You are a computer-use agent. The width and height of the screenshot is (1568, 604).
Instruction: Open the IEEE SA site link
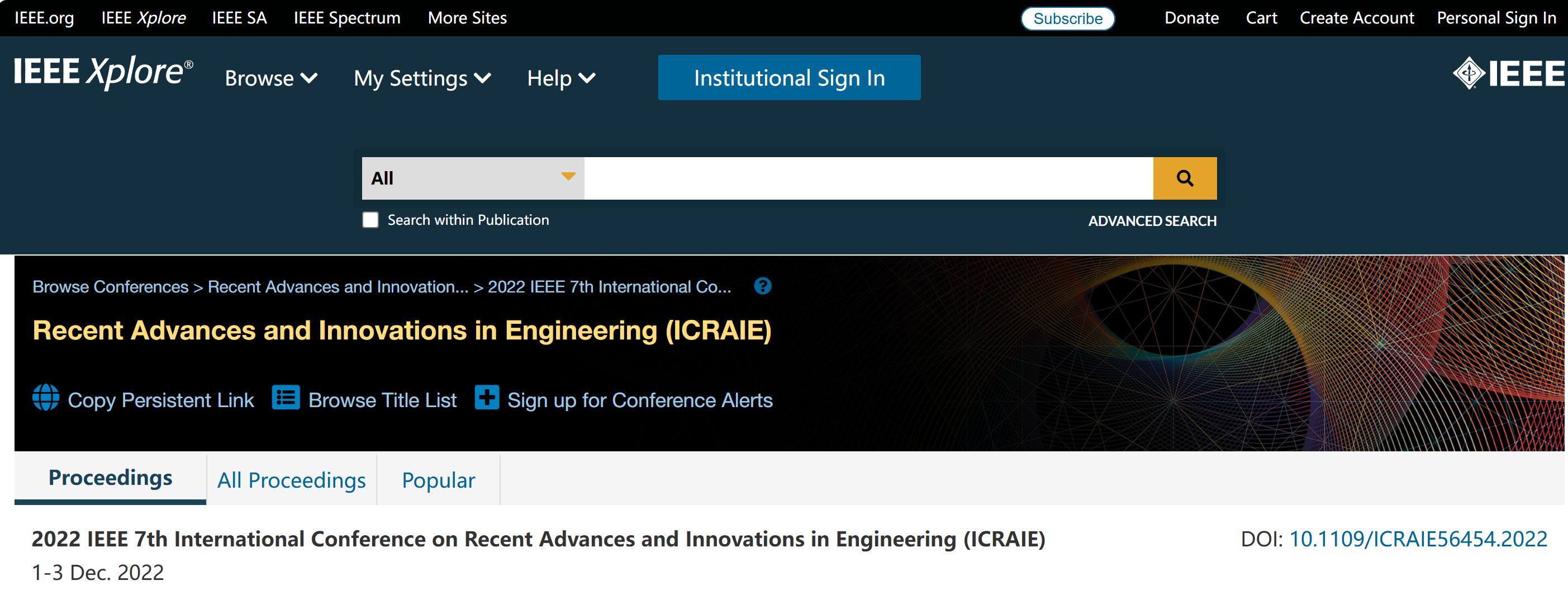(239, 18)
